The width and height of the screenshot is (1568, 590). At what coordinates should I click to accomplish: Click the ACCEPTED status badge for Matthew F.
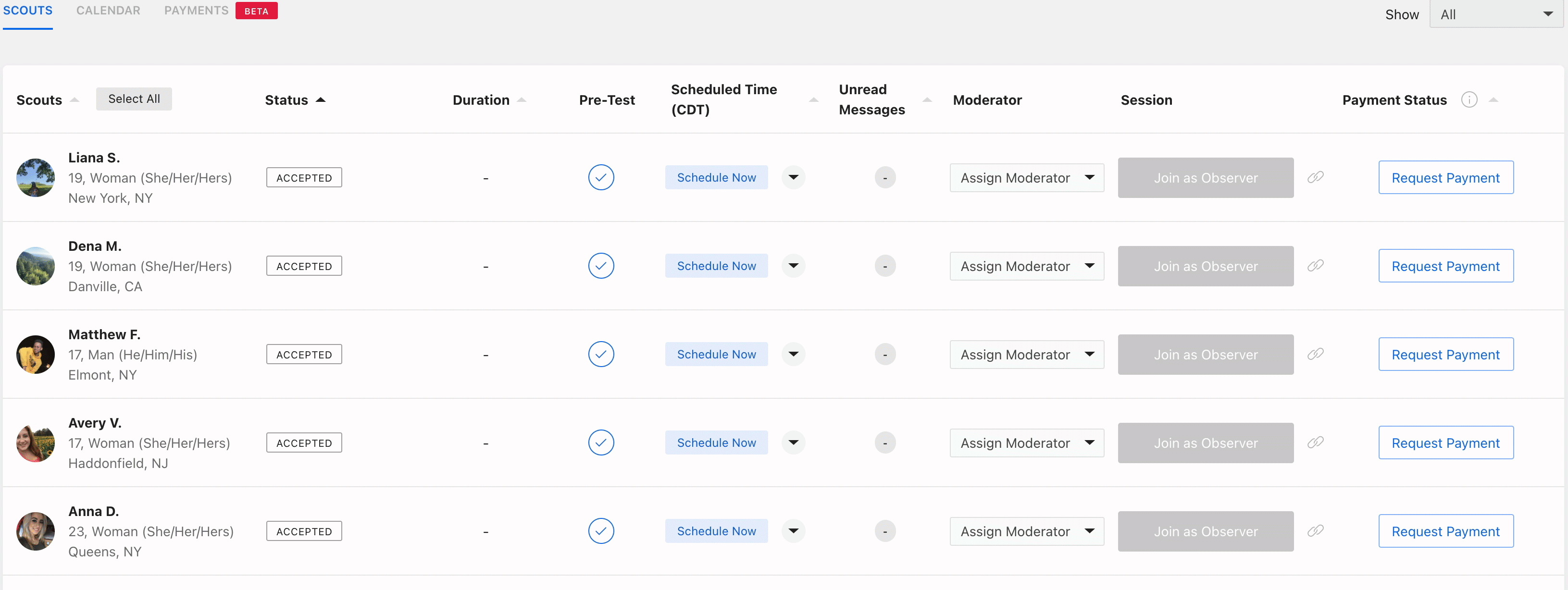(304, 354)
